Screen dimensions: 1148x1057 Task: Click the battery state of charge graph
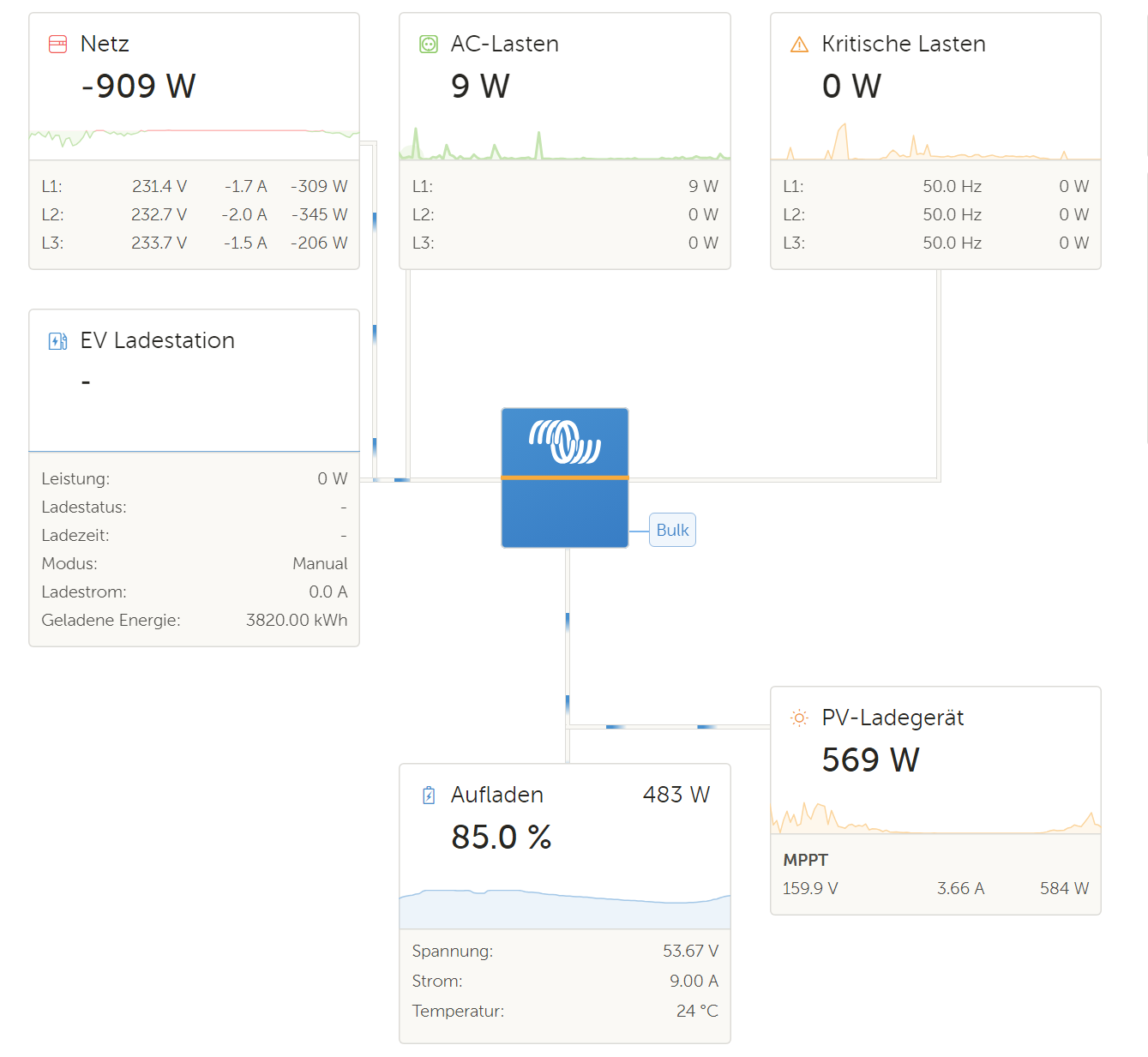565,908
